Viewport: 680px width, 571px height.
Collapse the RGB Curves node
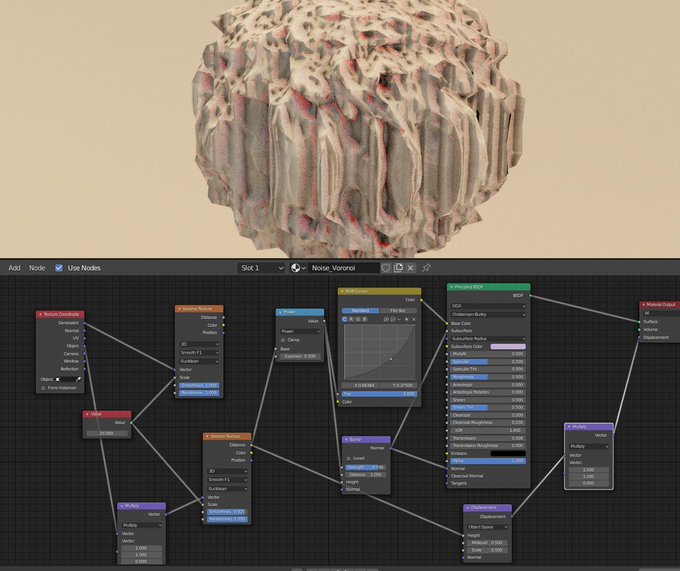[x=342, y=291]
